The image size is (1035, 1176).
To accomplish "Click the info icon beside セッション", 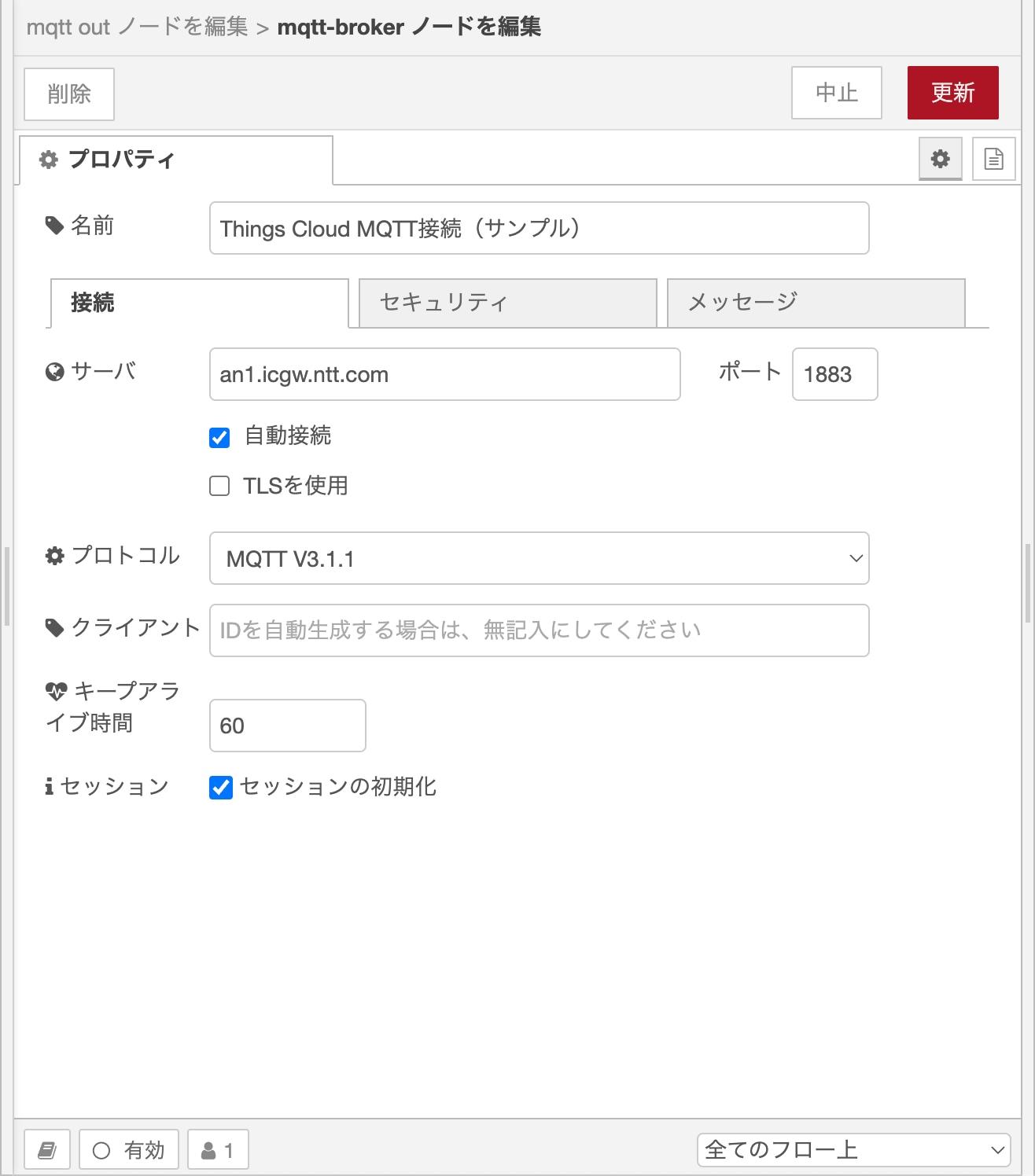I will [x=50, y=786].
